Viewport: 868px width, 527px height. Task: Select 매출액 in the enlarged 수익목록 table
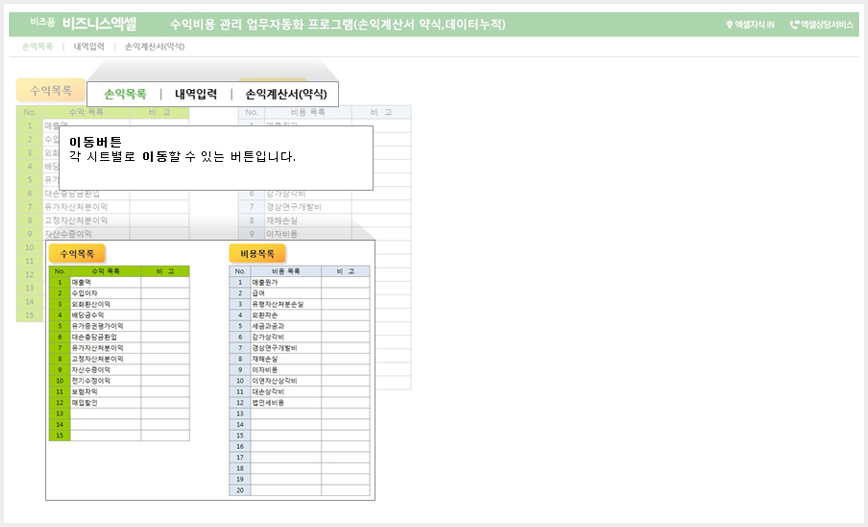pos(105,282)
